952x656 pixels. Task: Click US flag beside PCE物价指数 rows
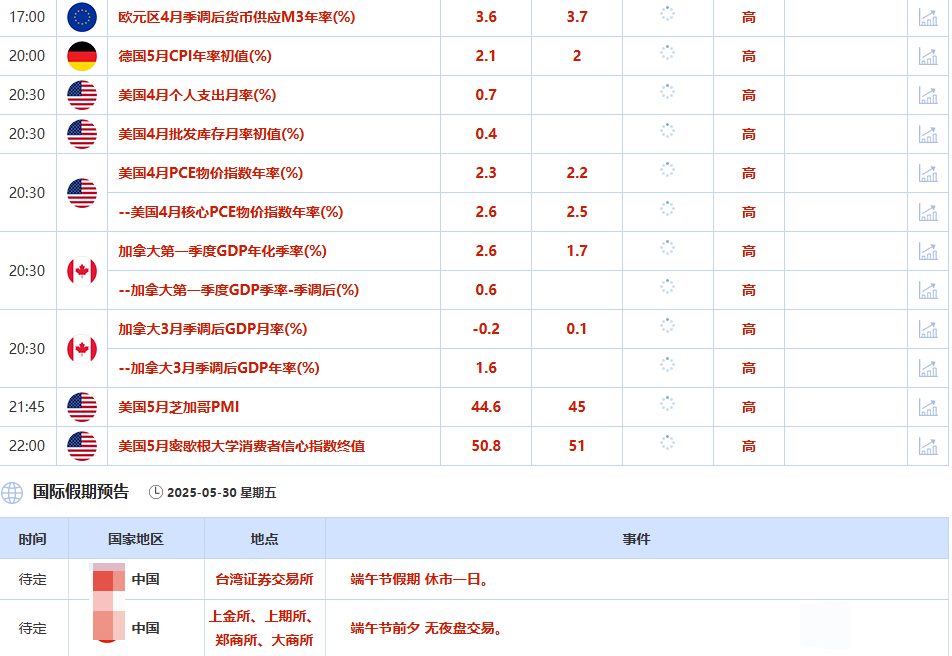tap(82, 193)
